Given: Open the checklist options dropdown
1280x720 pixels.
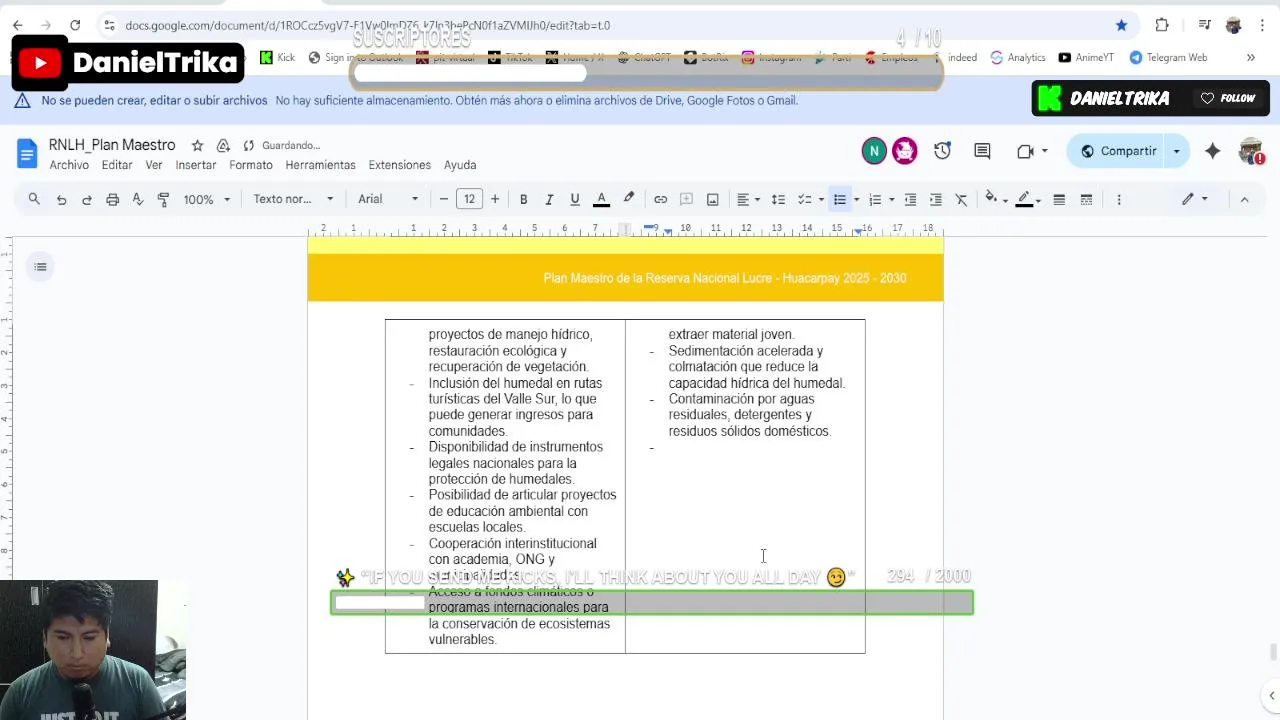Looking at the screenshot, I should click(x=821, y=199).
